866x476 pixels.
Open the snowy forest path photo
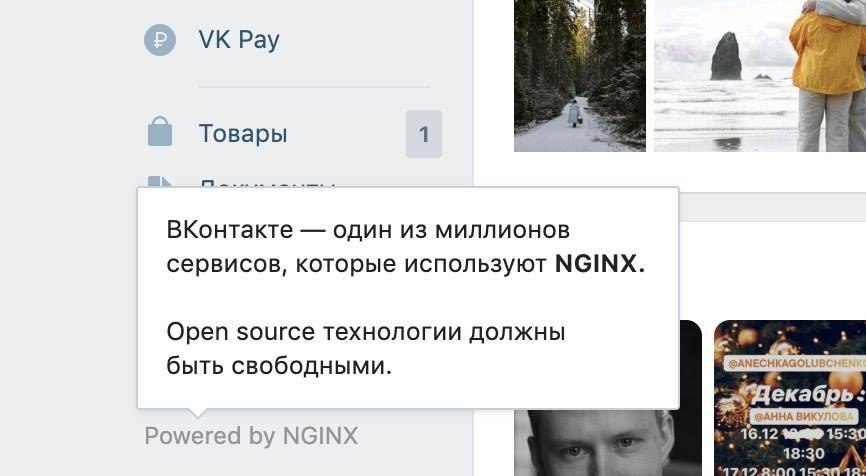580,75
